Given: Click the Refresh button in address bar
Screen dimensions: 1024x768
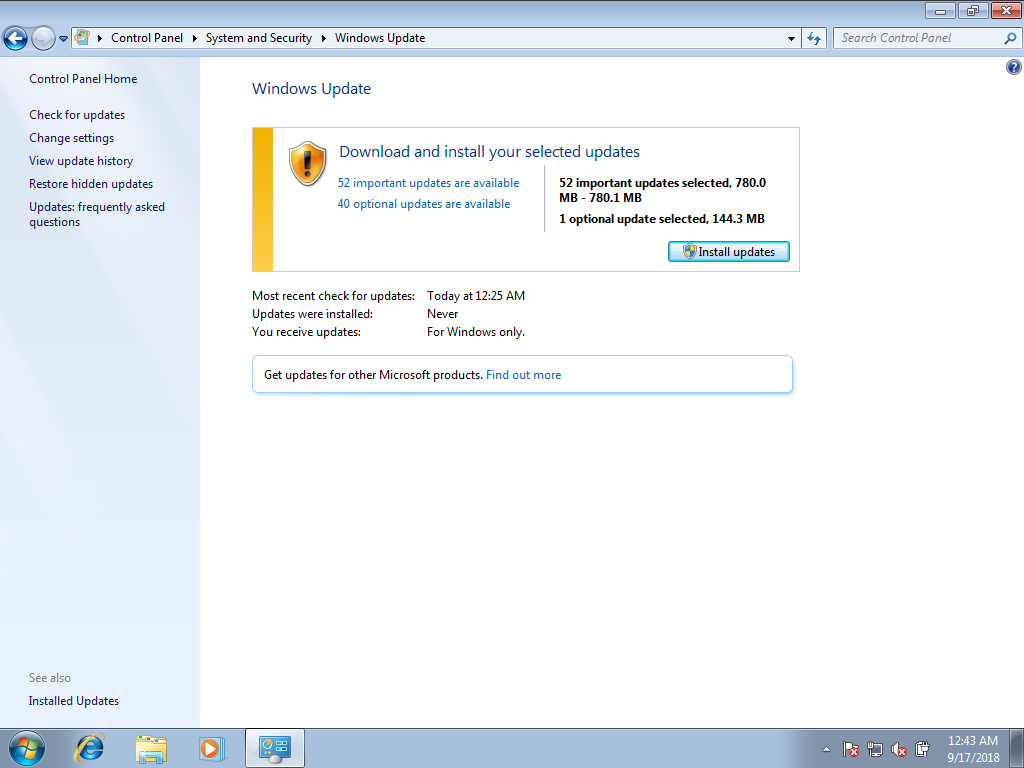Looking at the screenshot, I should point(814,38).
